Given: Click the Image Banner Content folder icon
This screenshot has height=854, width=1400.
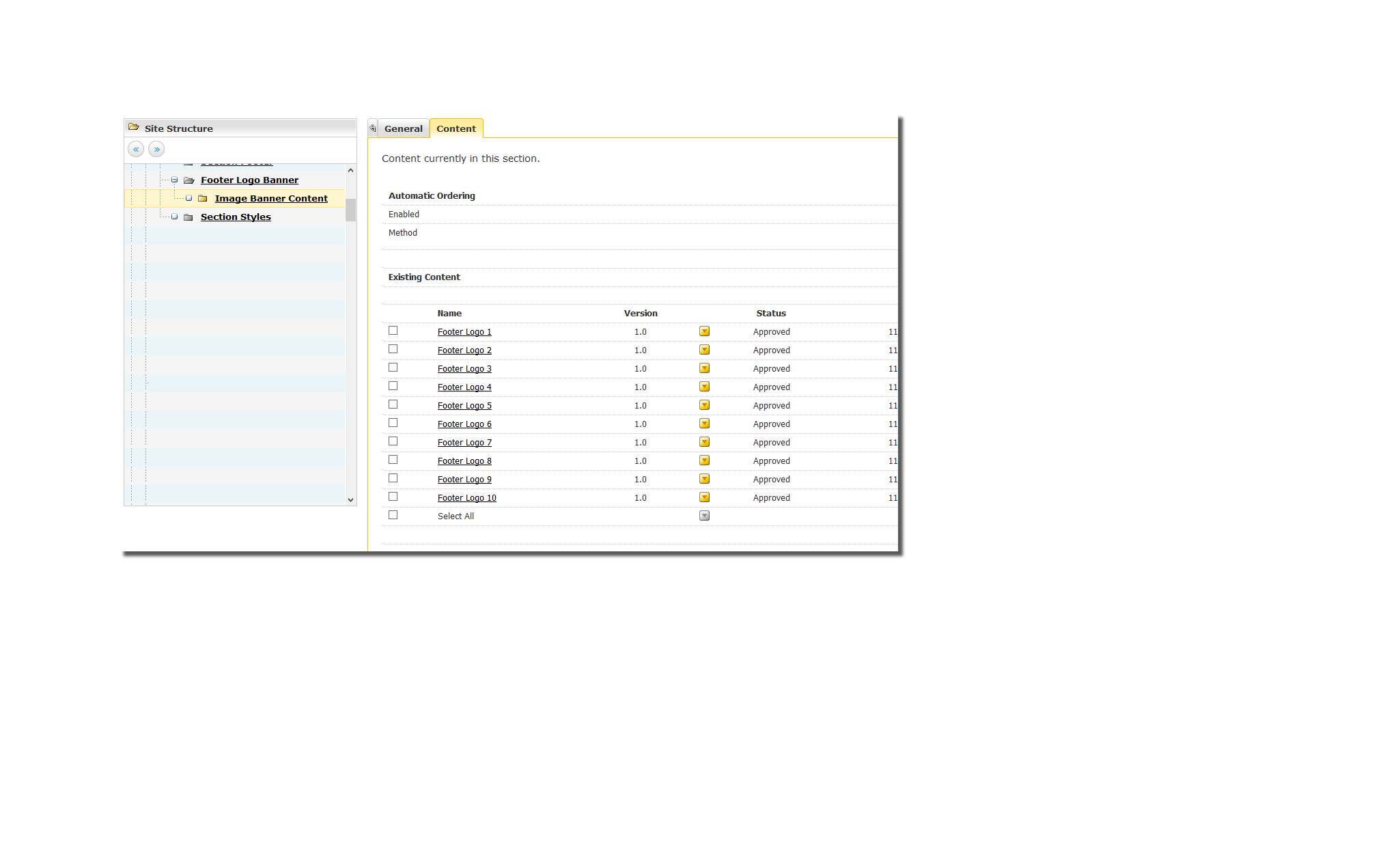Looking at the screenshot, I should pyautogui.click(x=203, y=199).
